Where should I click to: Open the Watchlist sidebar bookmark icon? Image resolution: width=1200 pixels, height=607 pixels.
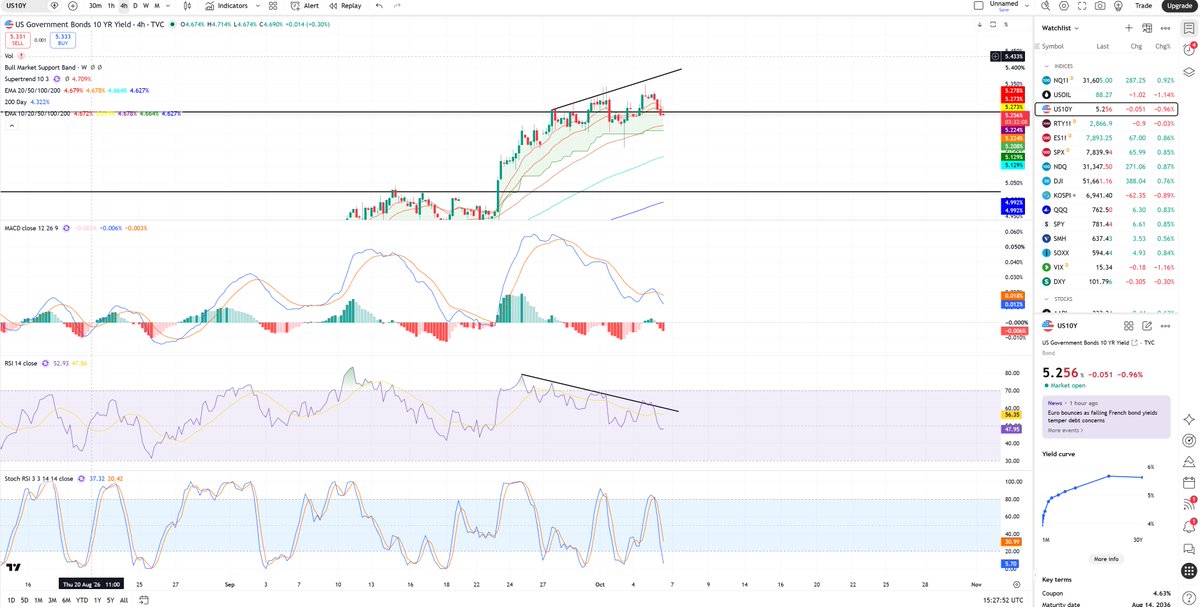pyautogui.click(x=1189, y=28)
